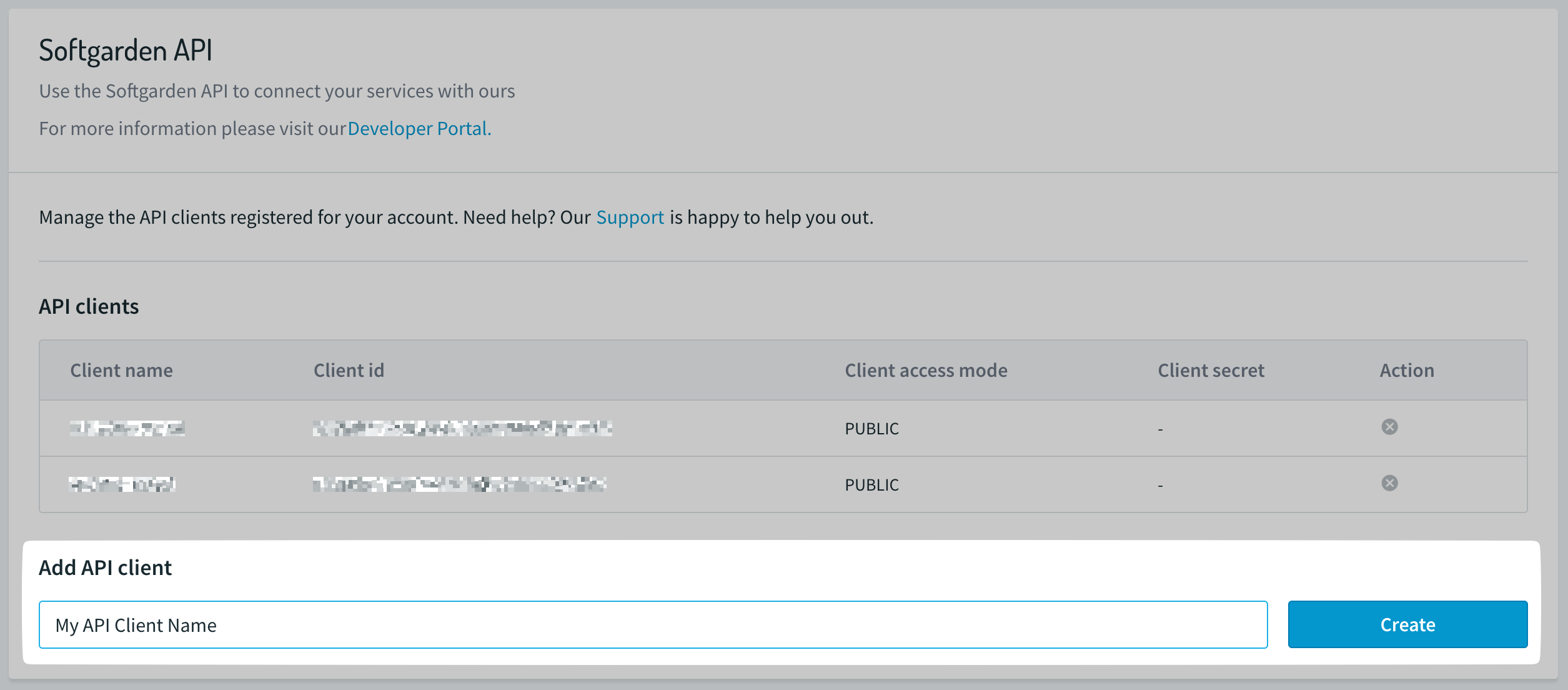Open the Developer Portal link
This screenshot has height=690, width=1568.
click(419, 128)
